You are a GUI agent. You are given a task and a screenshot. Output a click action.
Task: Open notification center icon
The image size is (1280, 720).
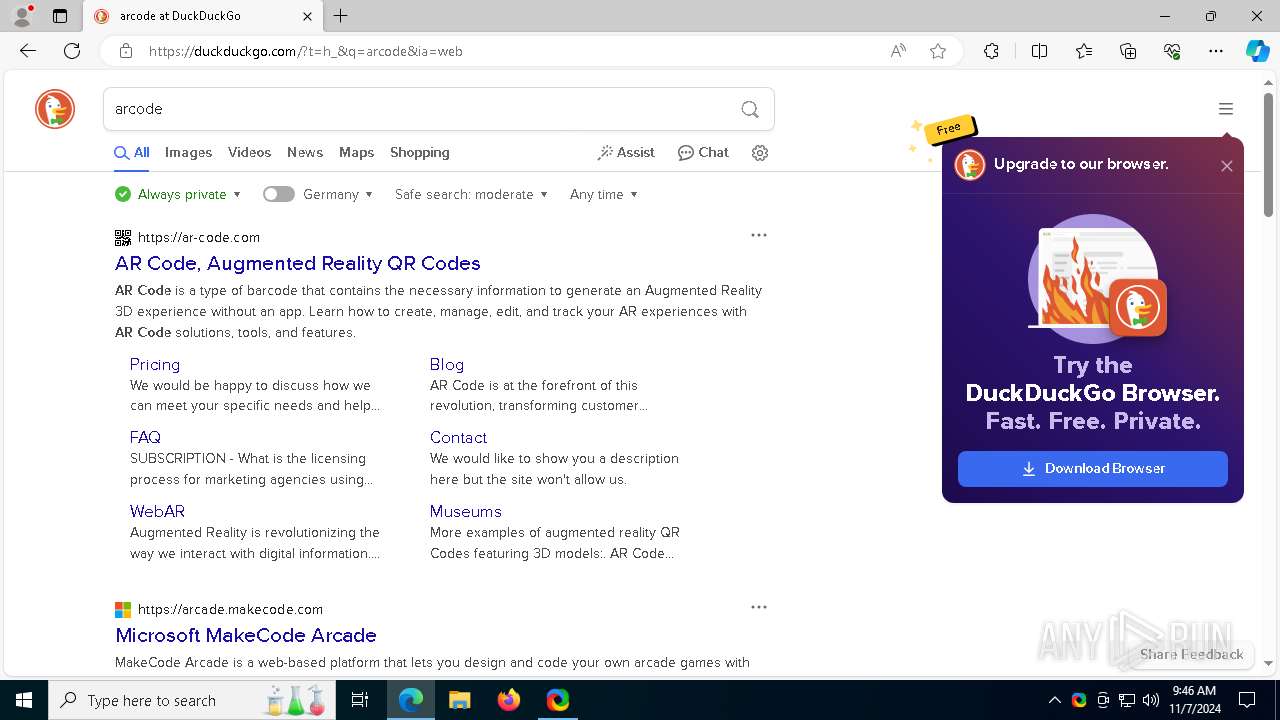[x=1247, y=700]
